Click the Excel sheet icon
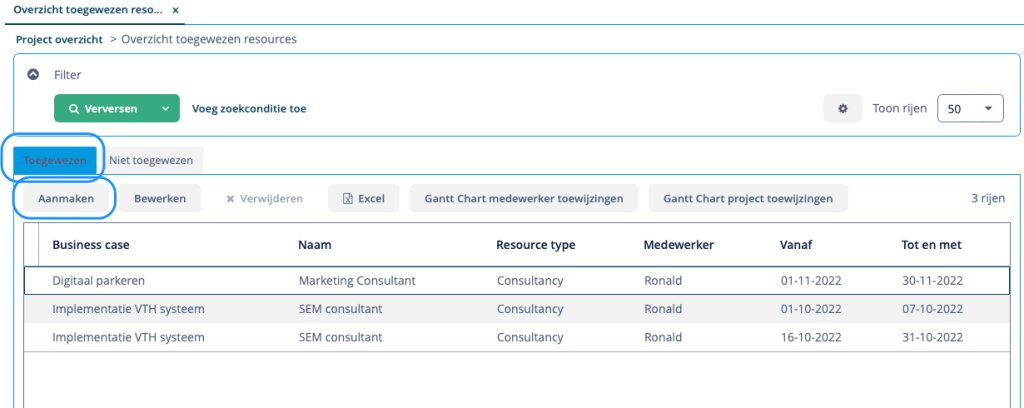Image resolution: width=1024 pixels, height=408 pixels. 349,198
